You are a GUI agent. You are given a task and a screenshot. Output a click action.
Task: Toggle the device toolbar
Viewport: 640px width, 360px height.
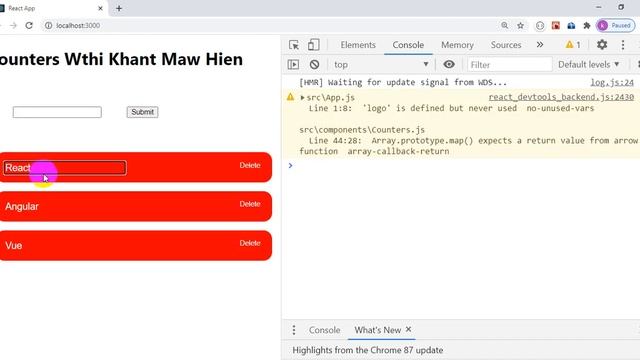(313, 45)
